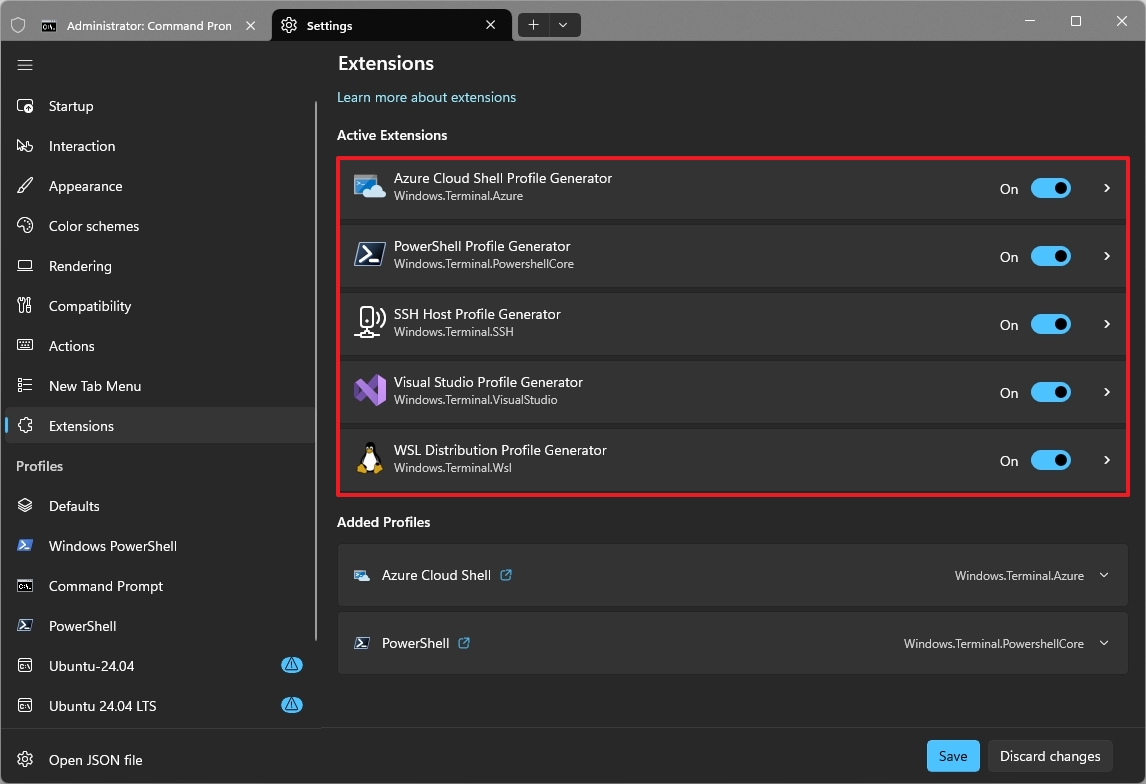Image resolution: width=1146 pixels, height=784 pixels.
Task: Open Color schemes via its palette icon
Action: pos(27,226)
